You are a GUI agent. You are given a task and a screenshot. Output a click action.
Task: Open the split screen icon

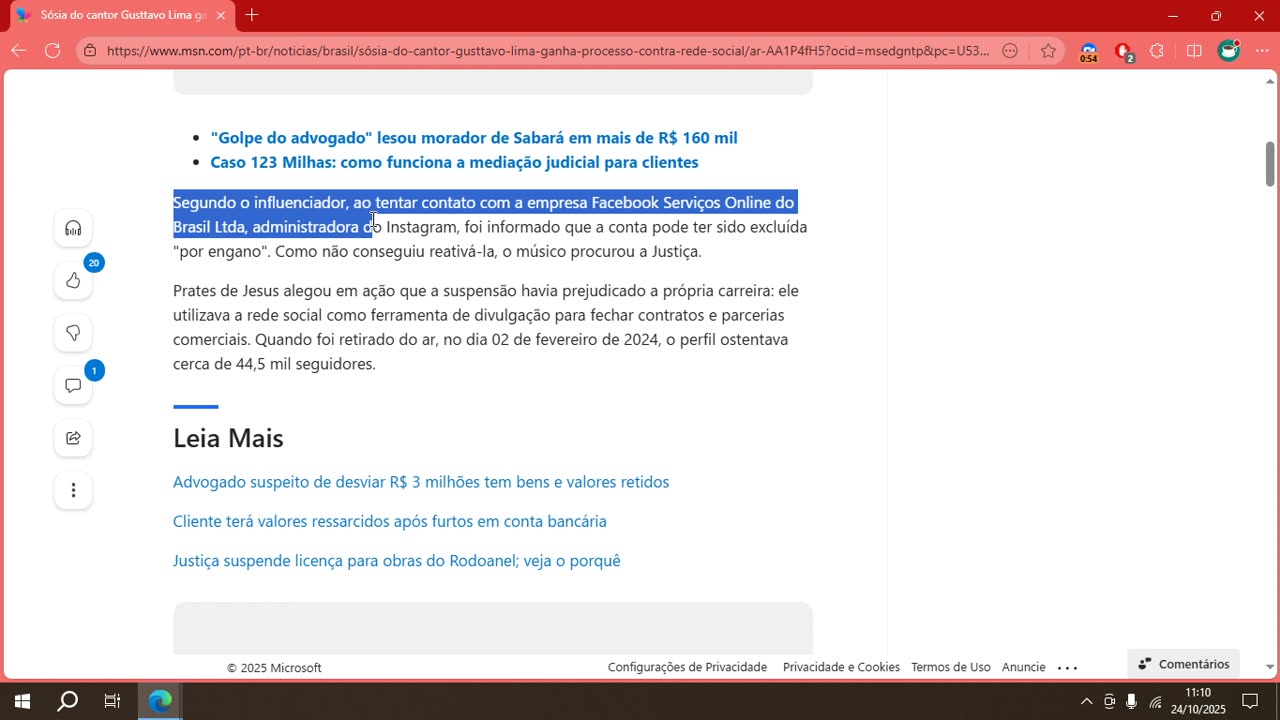1193,50
